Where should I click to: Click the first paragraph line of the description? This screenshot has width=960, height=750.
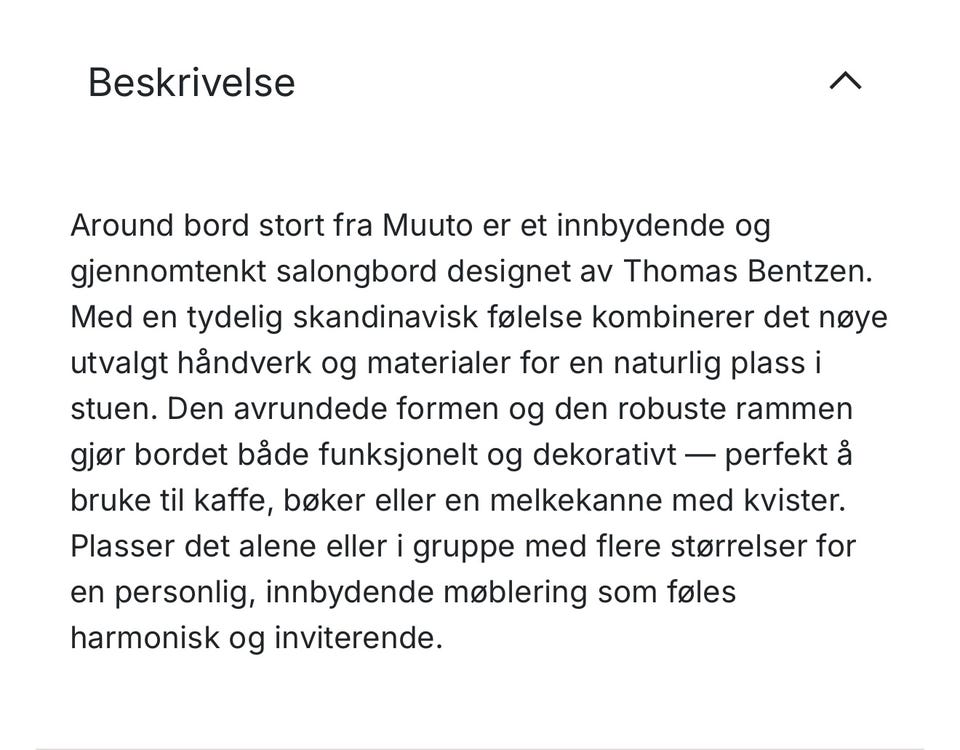click(x=420, y=225)
